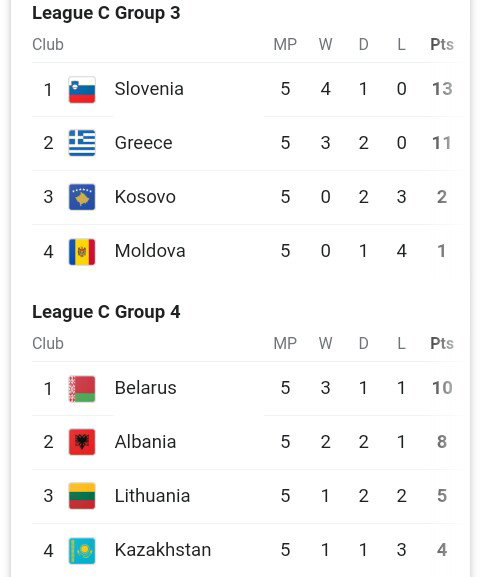Open the Kazakhstan team name
480x577 pixels.
click(x=163, y=550)
